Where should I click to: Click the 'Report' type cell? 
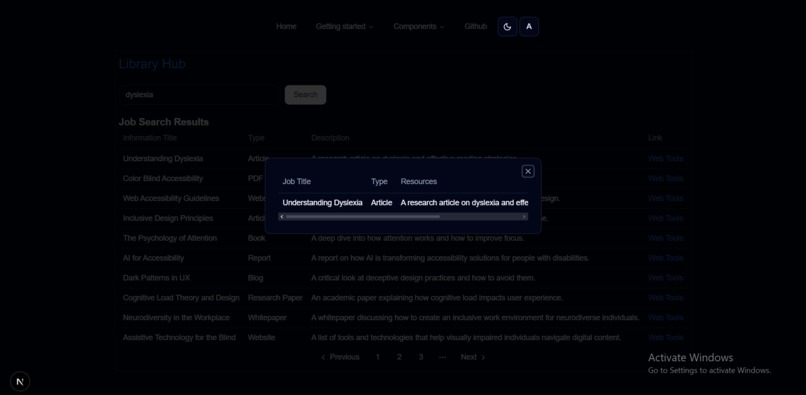click(x=259, y=258)
